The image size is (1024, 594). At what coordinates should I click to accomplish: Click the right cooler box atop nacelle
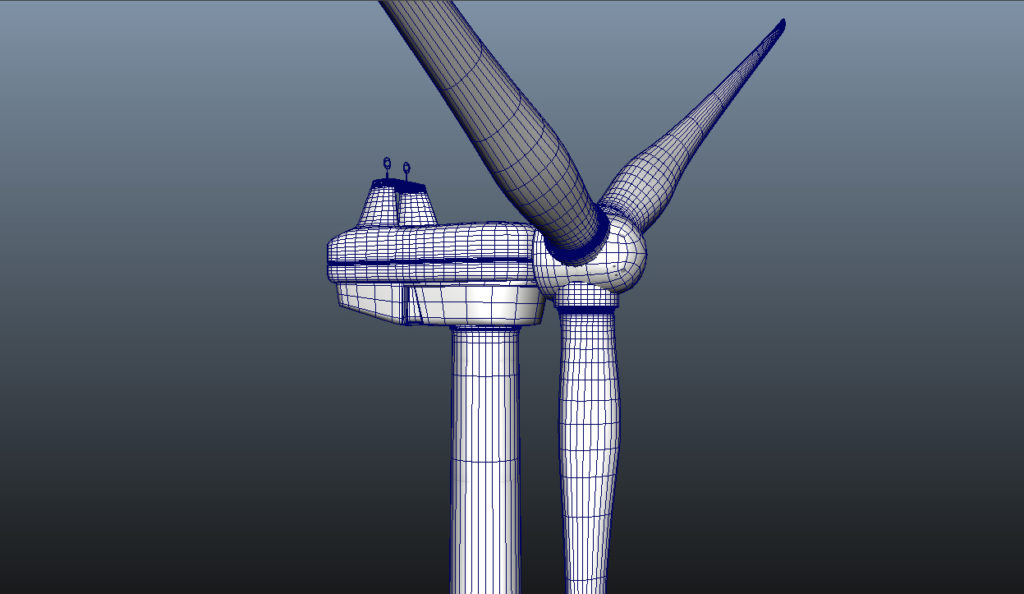tap(416, 206)
